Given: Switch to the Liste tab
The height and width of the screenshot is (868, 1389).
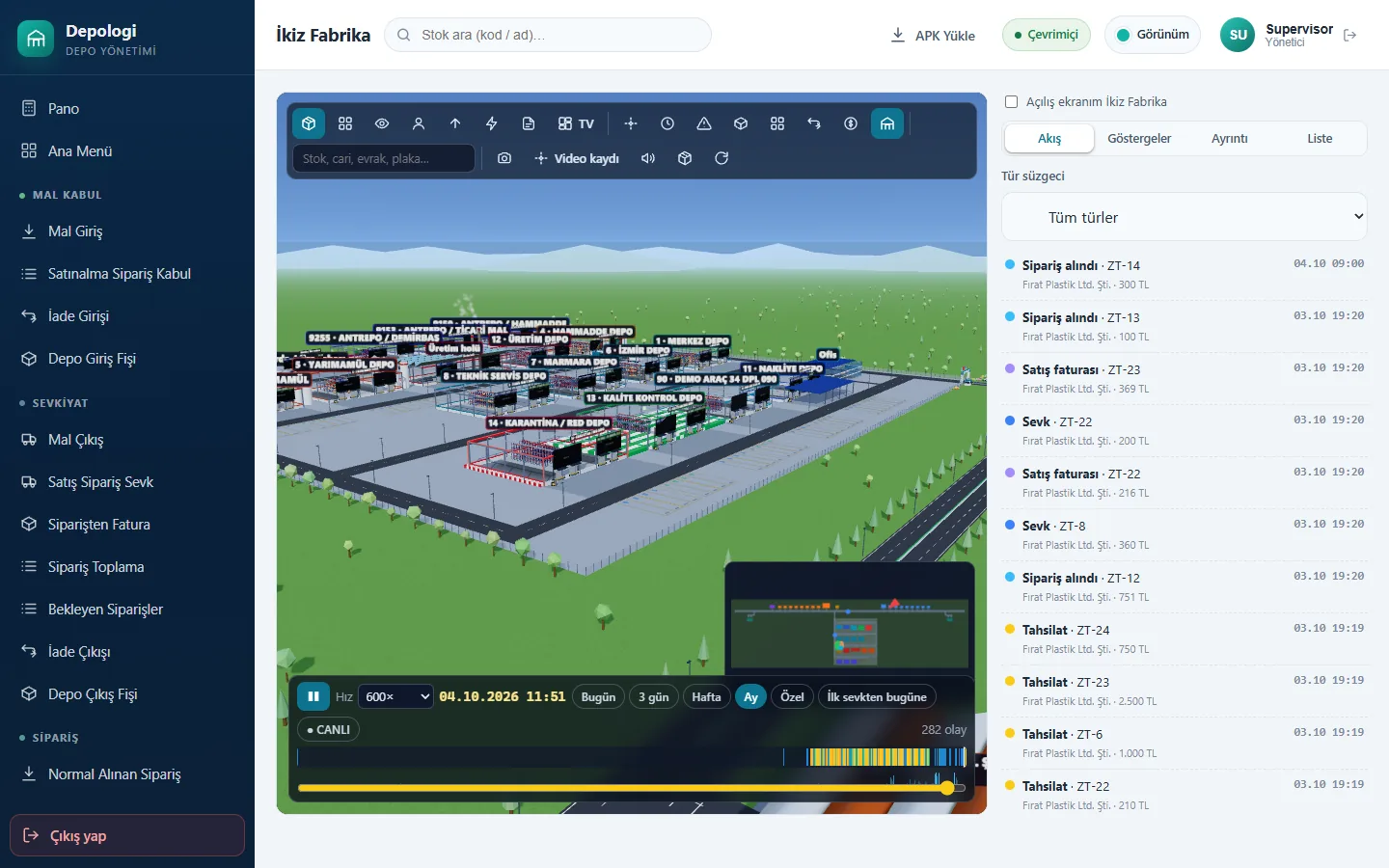Looking at the screenshot, I should (1320, 139).
